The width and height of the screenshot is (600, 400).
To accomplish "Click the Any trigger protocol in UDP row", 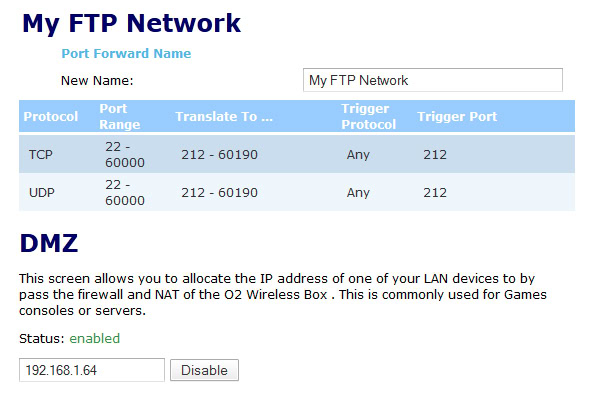I will pos(358,193).
